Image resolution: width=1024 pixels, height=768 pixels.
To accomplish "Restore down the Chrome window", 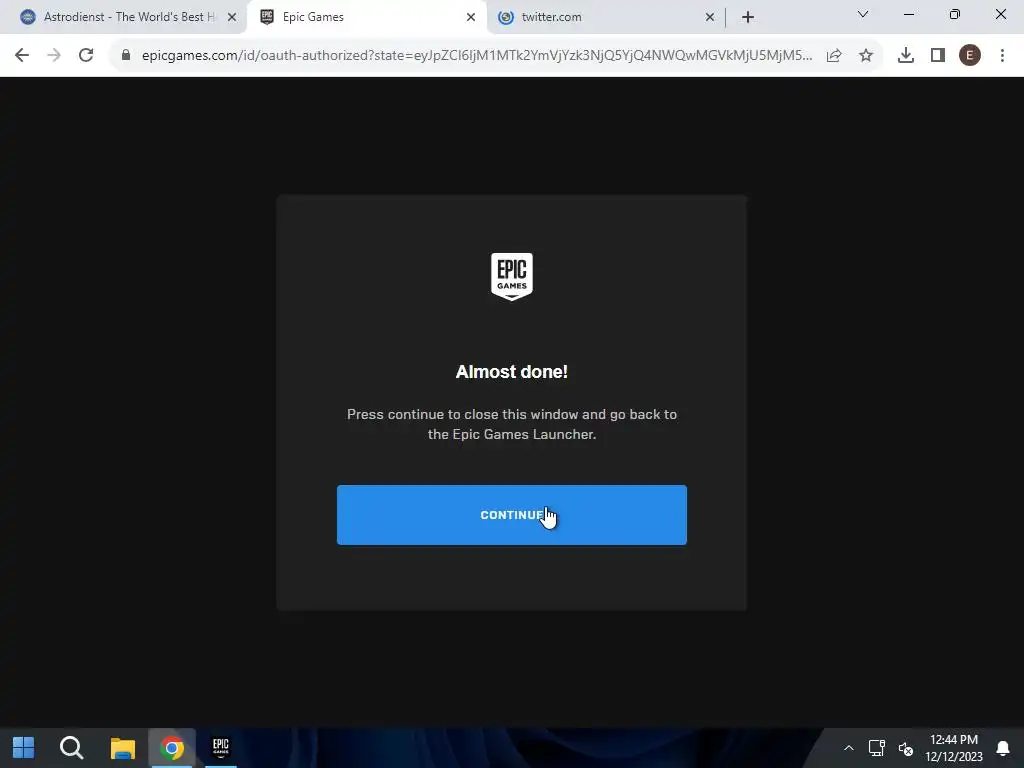I will [x=954, y=14].
